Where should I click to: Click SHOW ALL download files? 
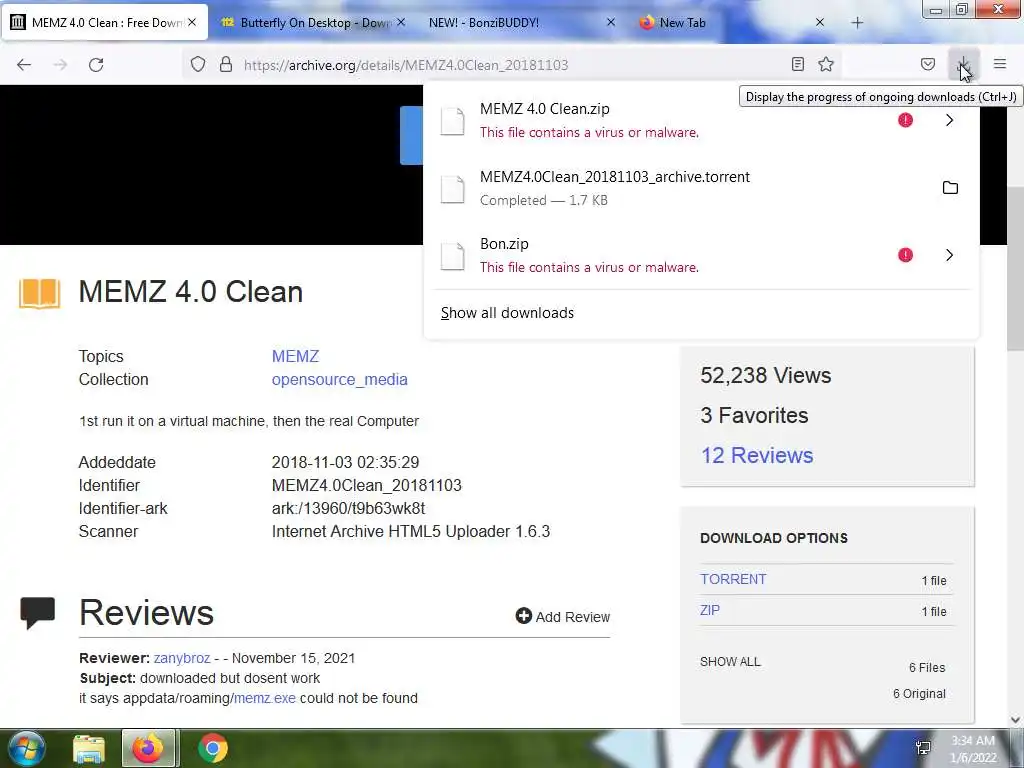pyautogui.click(x=730, y=662)
